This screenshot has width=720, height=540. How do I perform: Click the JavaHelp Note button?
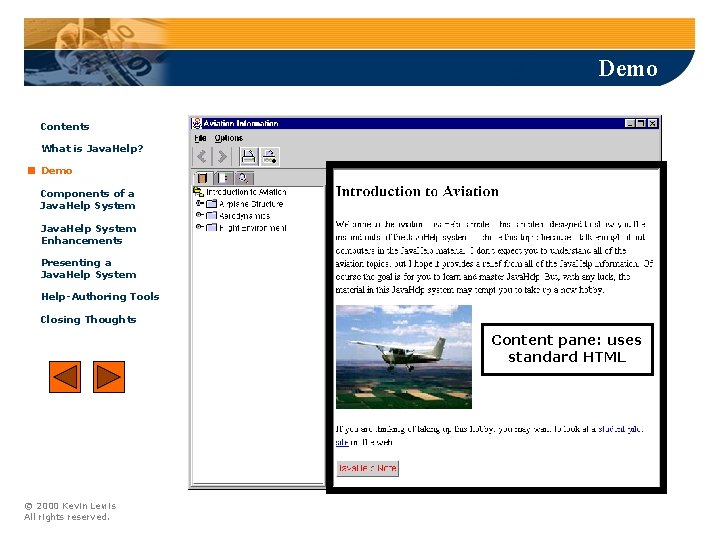(x=367, y=468)
